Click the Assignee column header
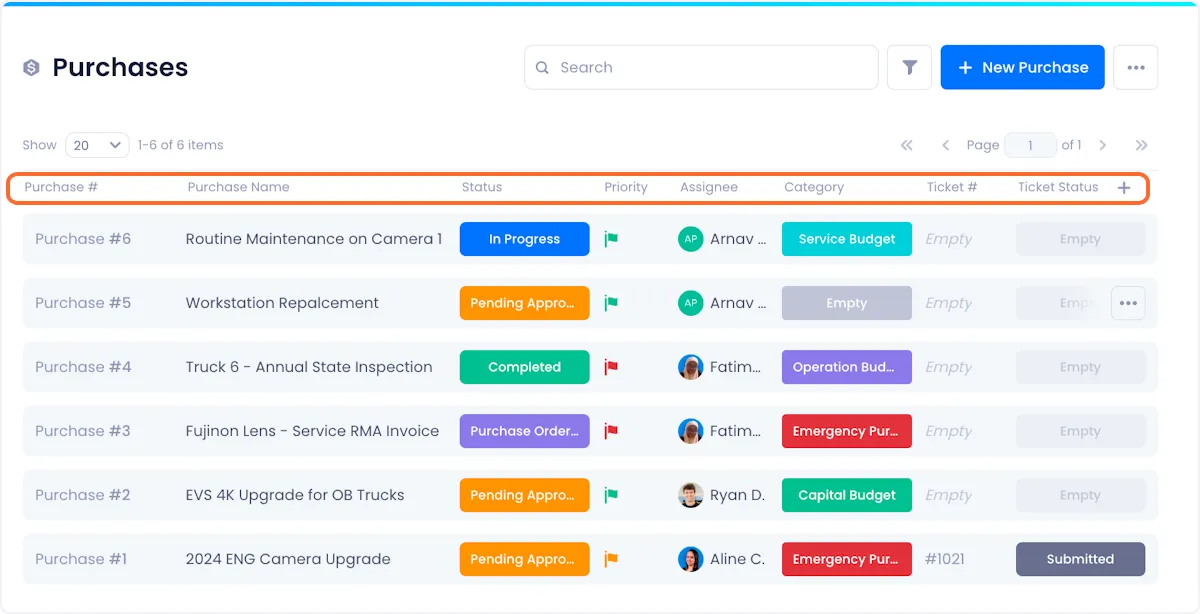The image size is (1200, 614). pos(709,187)
